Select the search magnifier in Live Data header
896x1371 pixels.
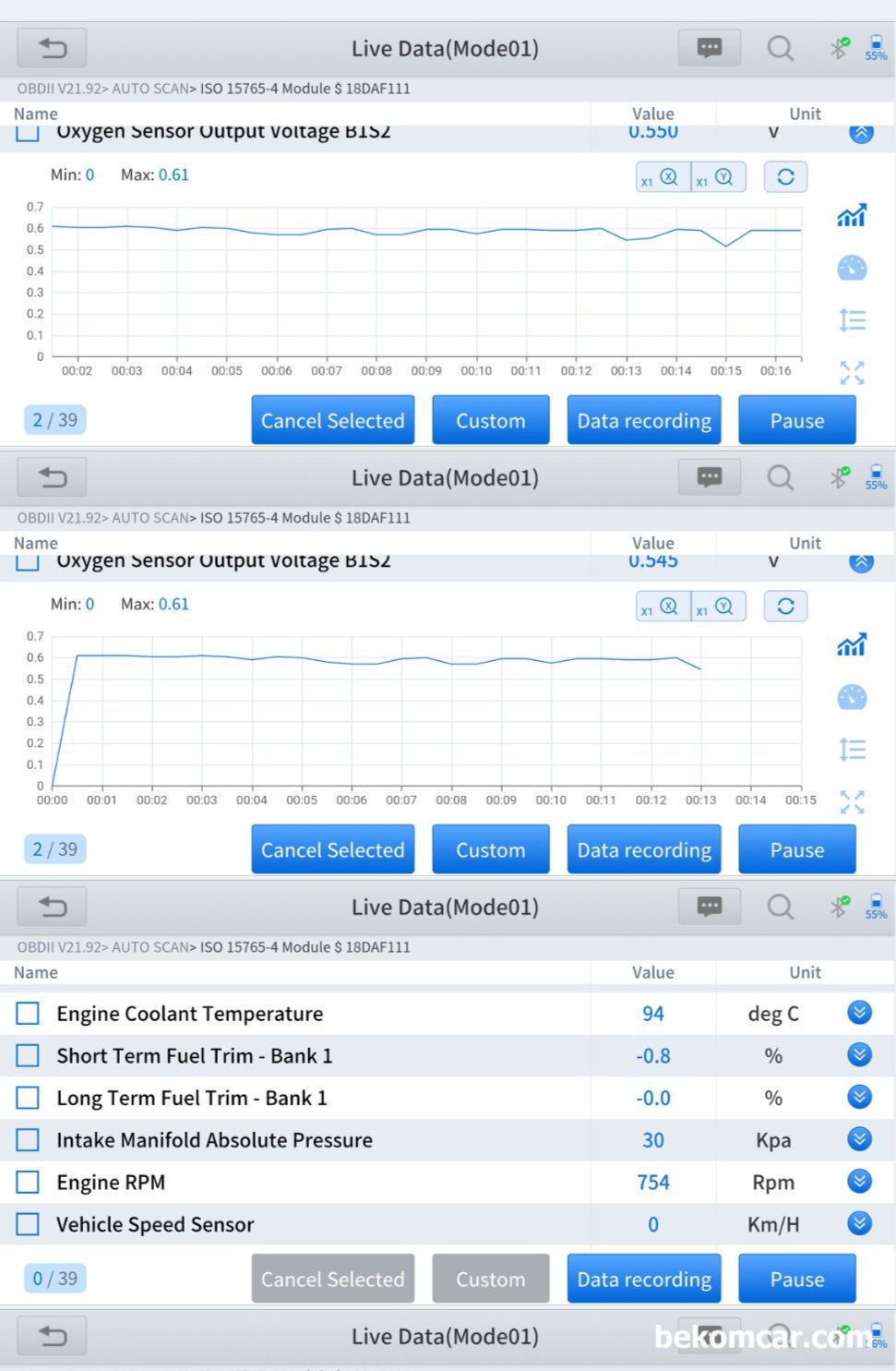coord(781,48)
